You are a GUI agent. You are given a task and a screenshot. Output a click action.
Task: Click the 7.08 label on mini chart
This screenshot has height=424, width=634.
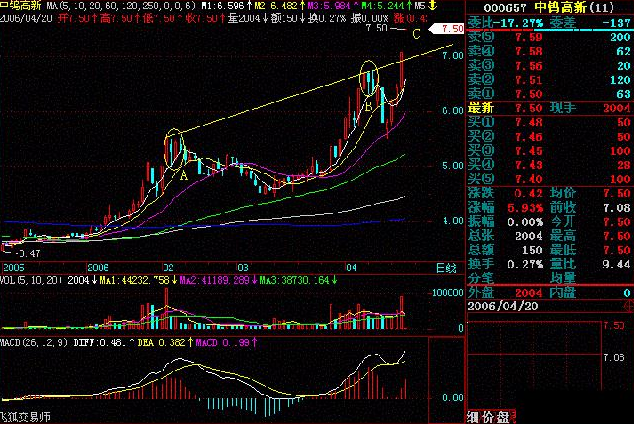[614, 358]
